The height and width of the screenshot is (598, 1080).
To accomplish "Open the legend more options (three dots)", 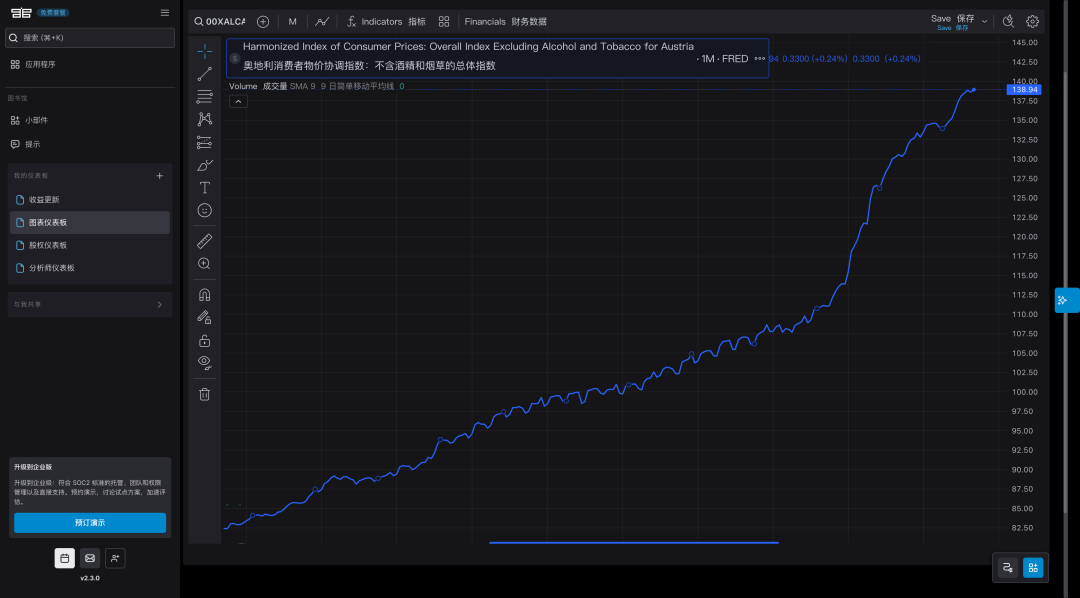I will click(759, 59).
